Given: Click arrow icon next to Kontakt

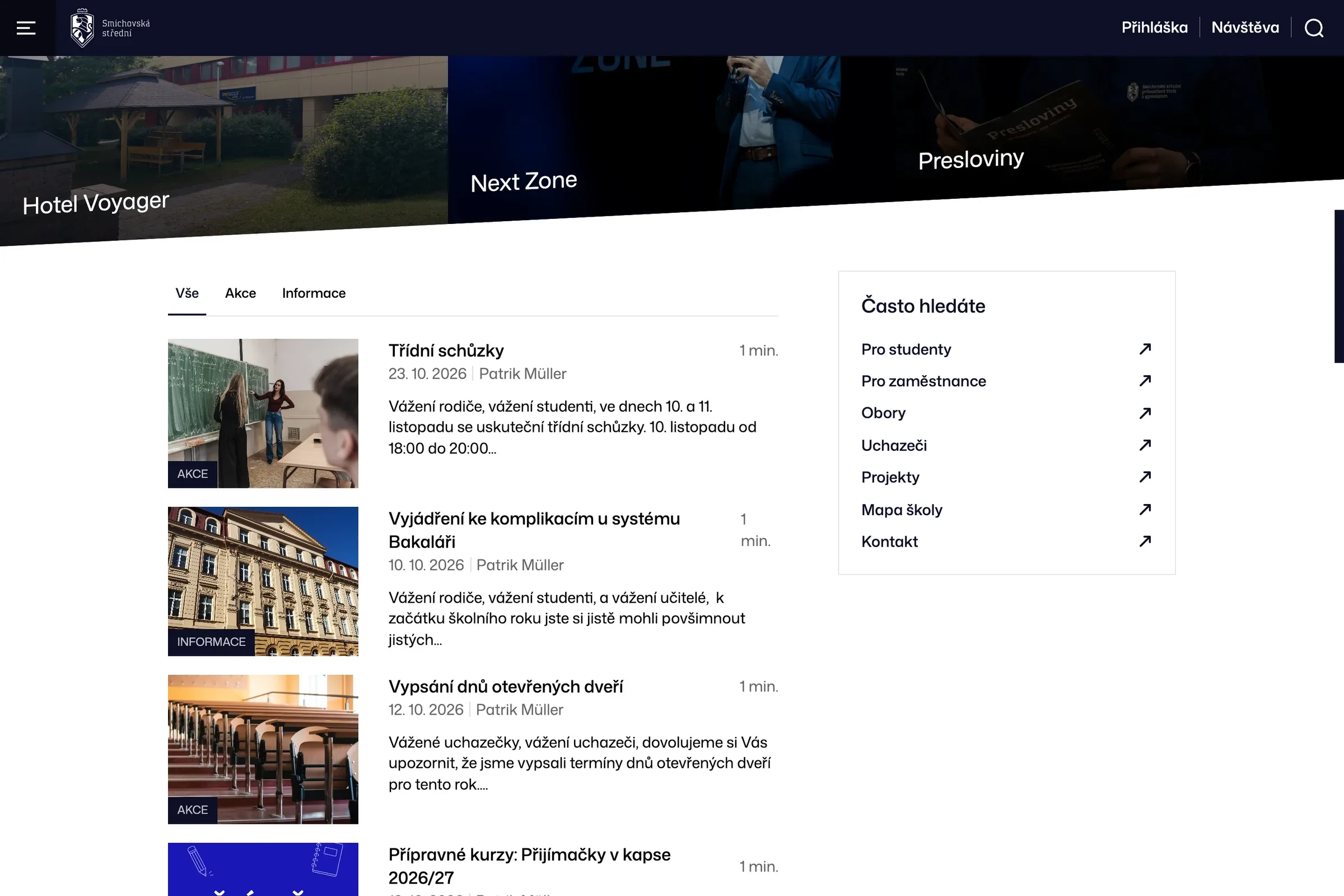Looking at the screenshot, I should coord(1145,541).
